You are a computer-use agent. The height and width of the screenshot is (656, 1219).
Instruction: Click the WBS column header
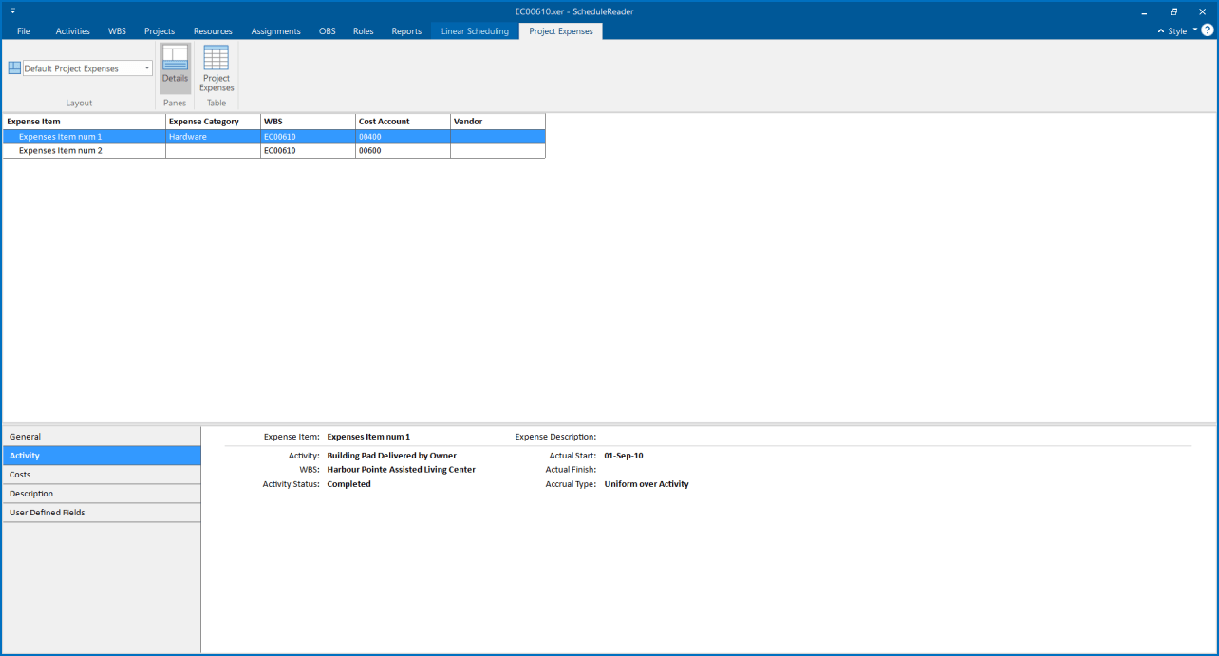click(308, 121)
